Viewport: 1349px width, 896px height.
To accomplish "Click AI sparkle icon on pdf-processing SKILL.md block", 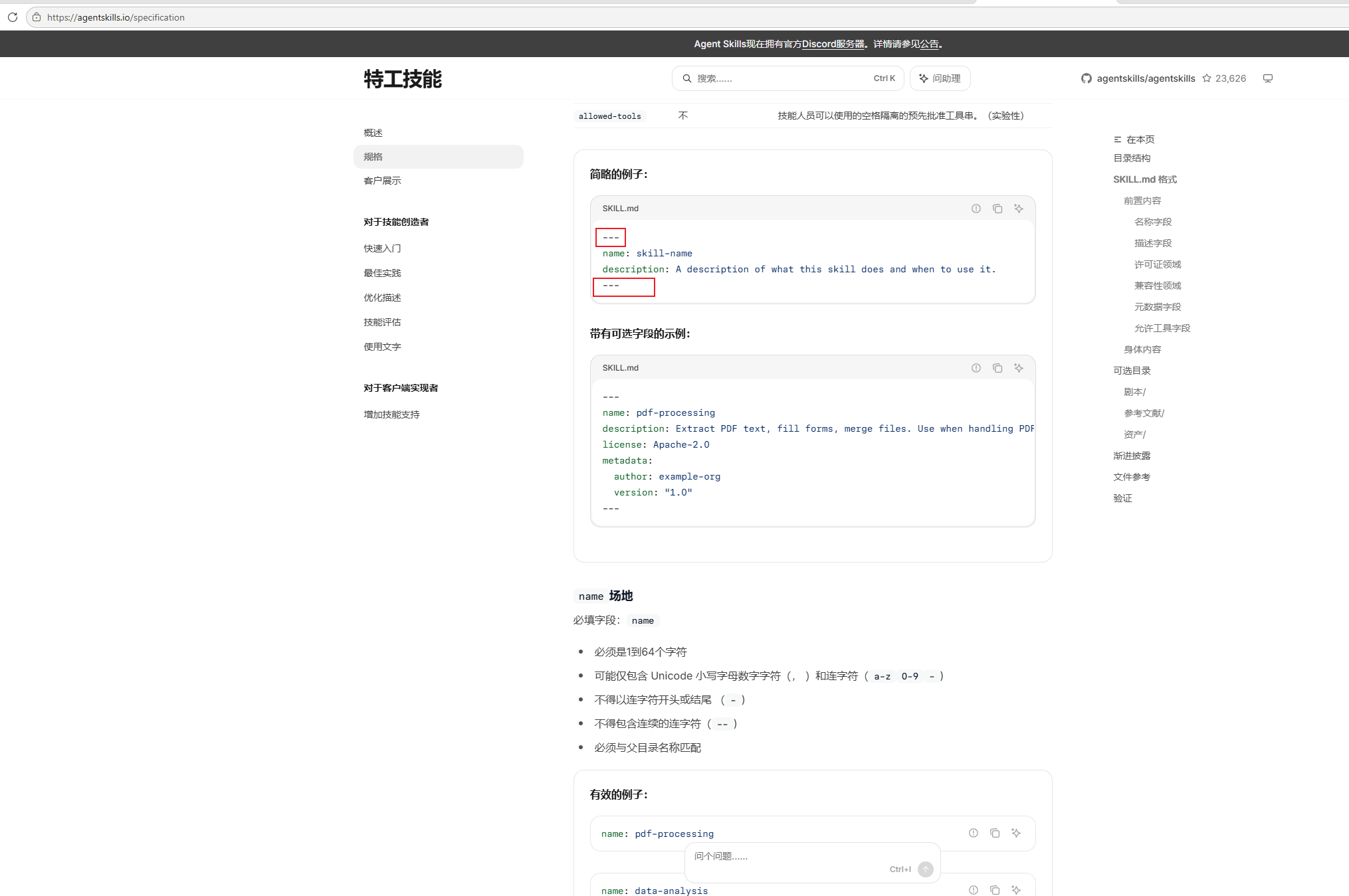I will (1019, 368).
